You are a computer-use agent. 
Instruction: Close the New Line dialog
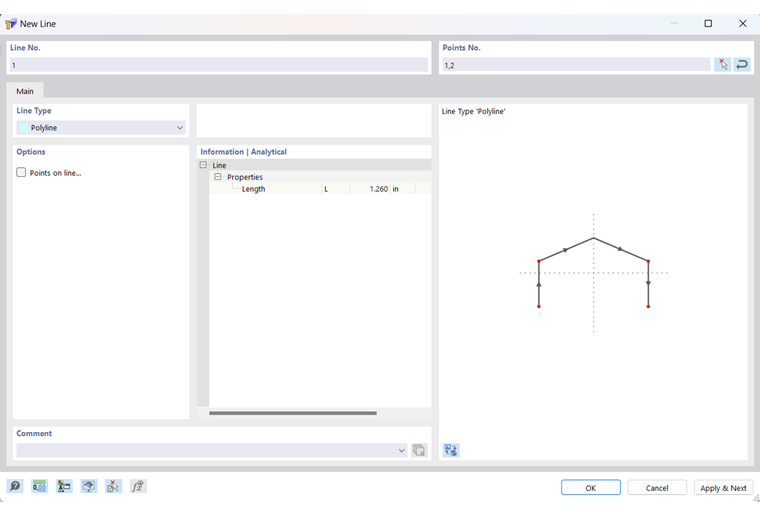click(x=743, y=23)
